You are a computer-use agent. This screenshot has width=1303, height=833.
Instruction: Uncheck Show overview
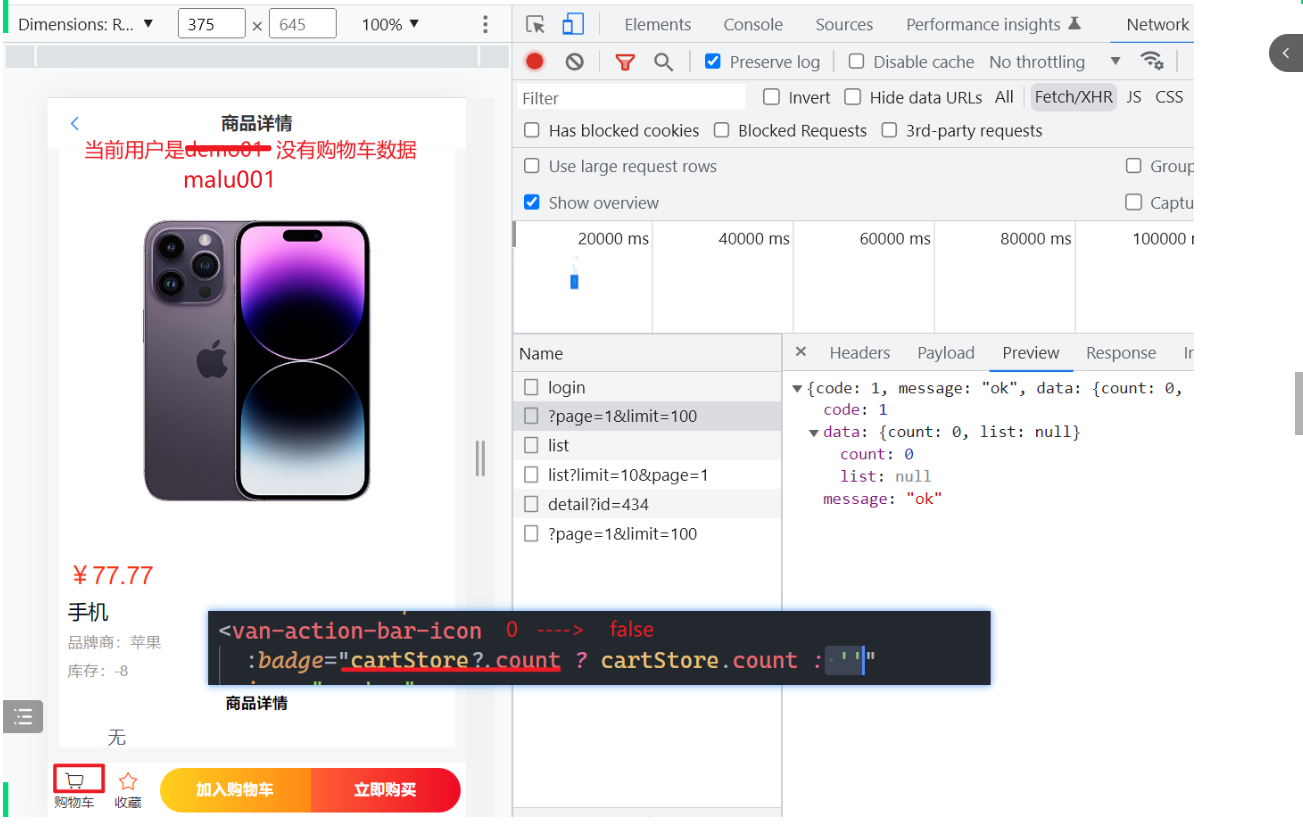[532, 202]
